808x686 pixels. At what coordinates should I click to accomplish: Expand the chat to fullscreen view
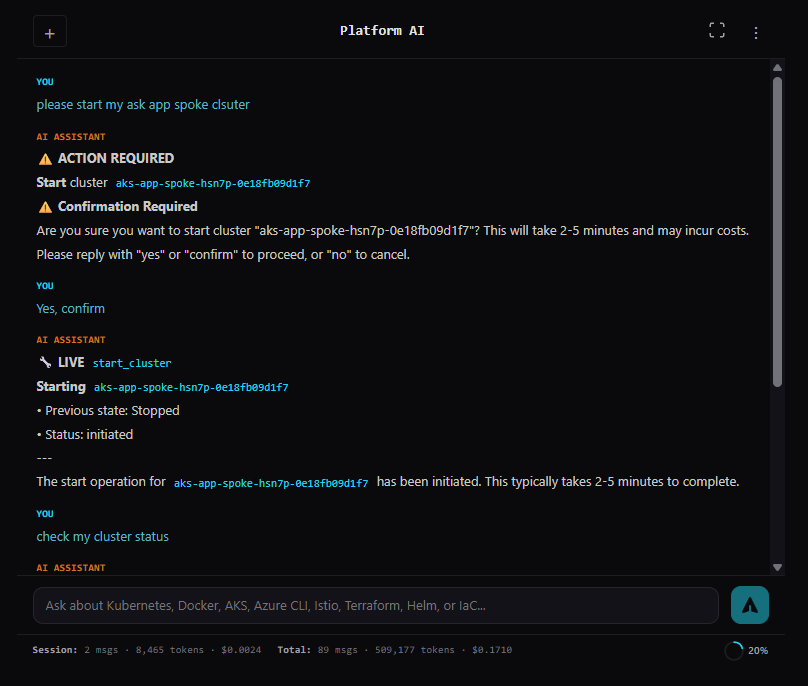pos(717,30)
